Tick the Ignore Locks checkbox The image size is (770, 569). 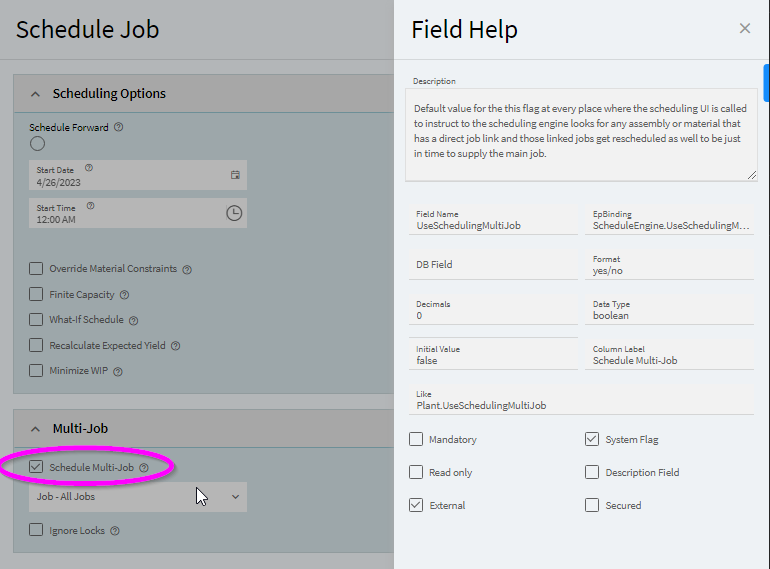36,530
